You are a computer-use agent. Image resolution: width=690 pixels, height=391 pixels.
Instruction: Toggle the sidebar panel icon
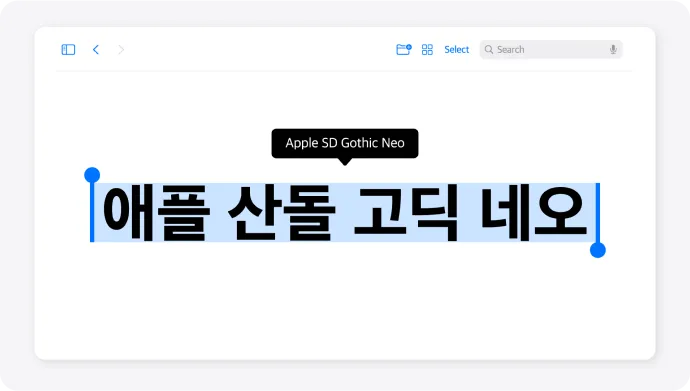click(x=68, y=50)
